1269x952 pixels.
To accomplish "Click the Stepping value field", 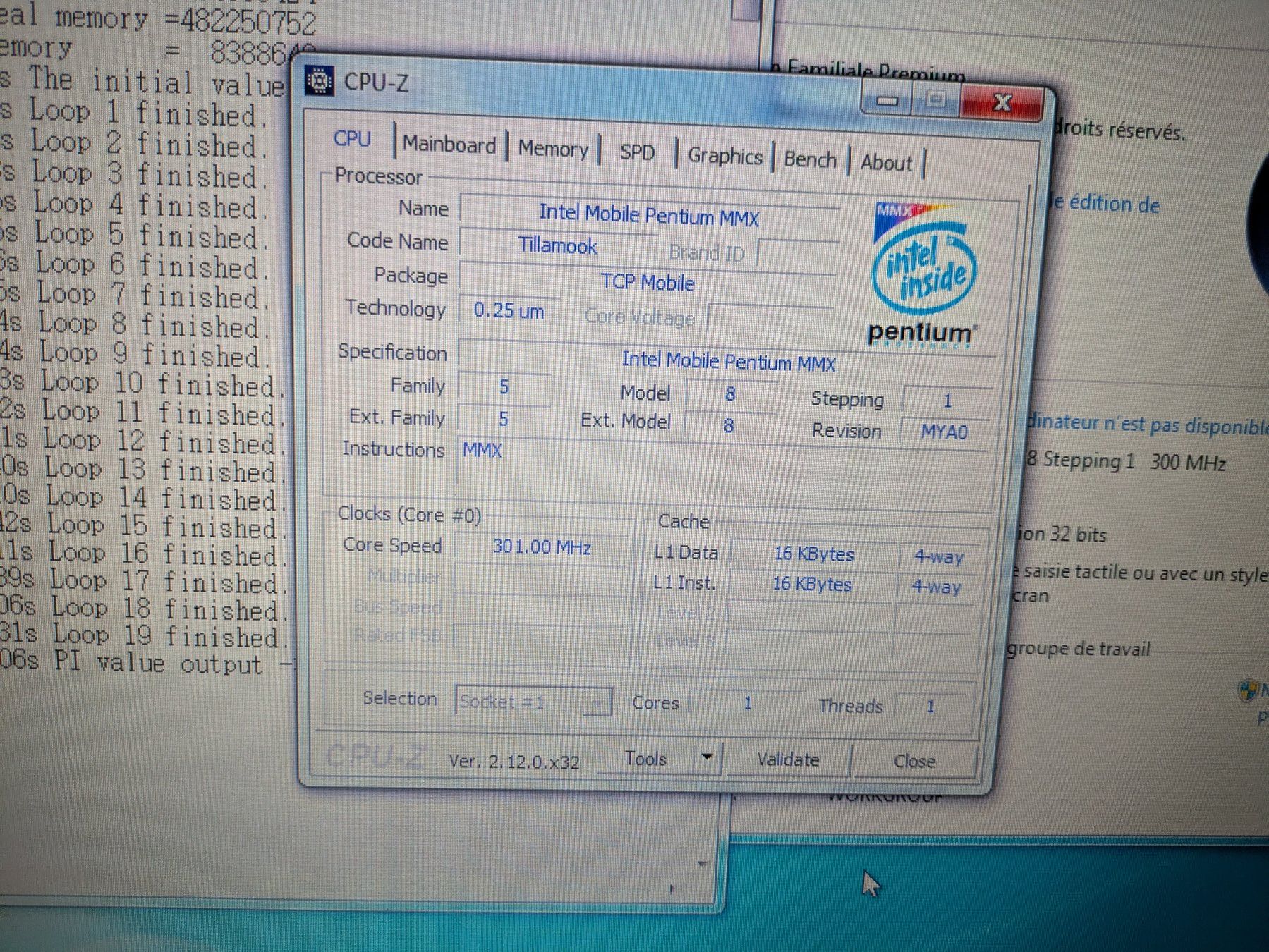I will click(947, 401).
